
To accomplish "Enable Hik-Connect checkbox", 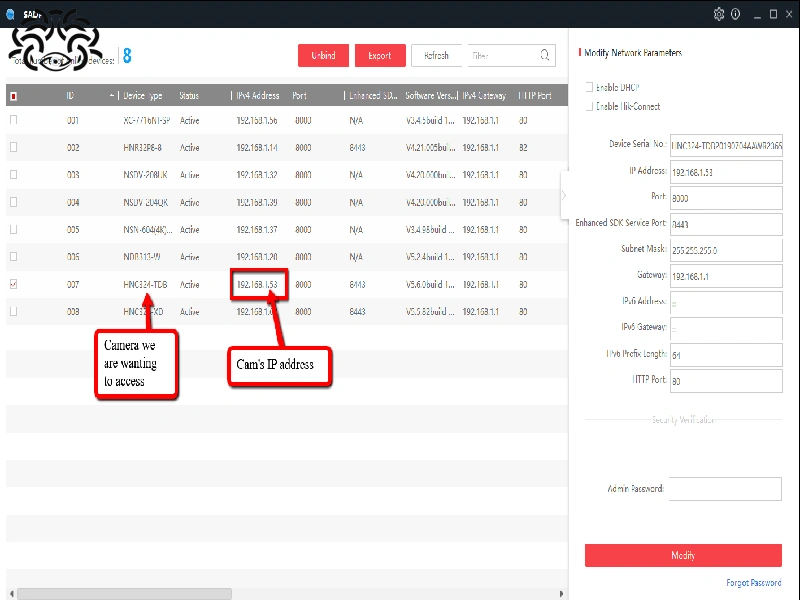I will [x=590, y=106].
